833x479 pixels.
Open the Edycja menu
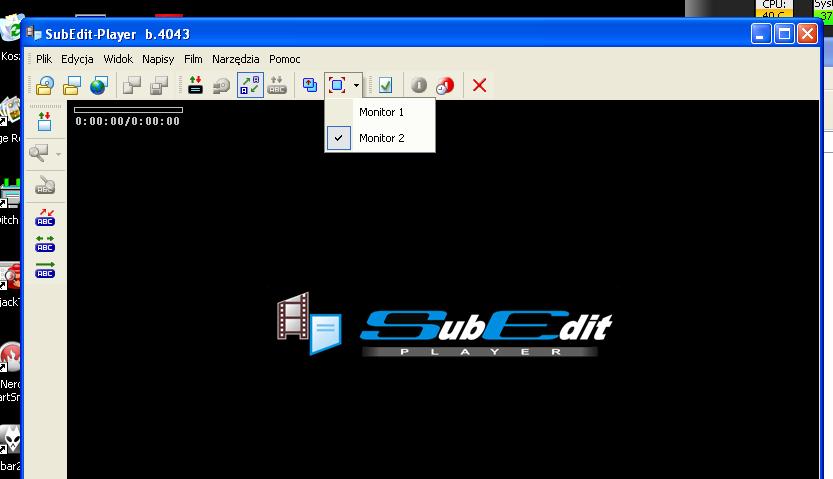[77, 59]
